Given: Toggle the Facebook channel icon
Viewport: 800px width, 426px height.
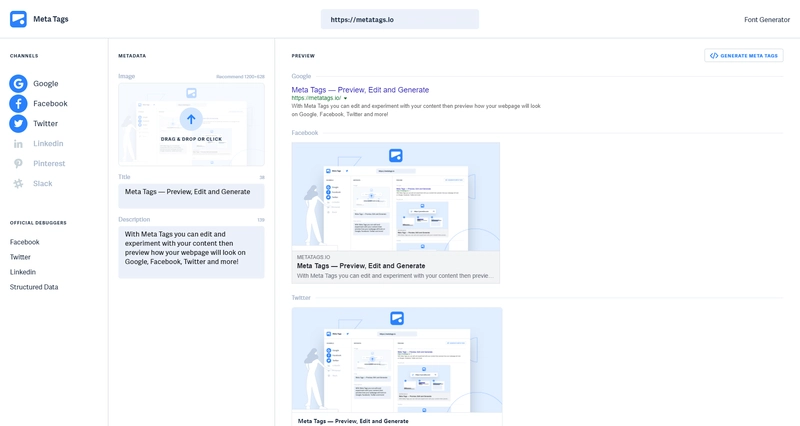Looking at the screenshot, I should pos(18,104).
